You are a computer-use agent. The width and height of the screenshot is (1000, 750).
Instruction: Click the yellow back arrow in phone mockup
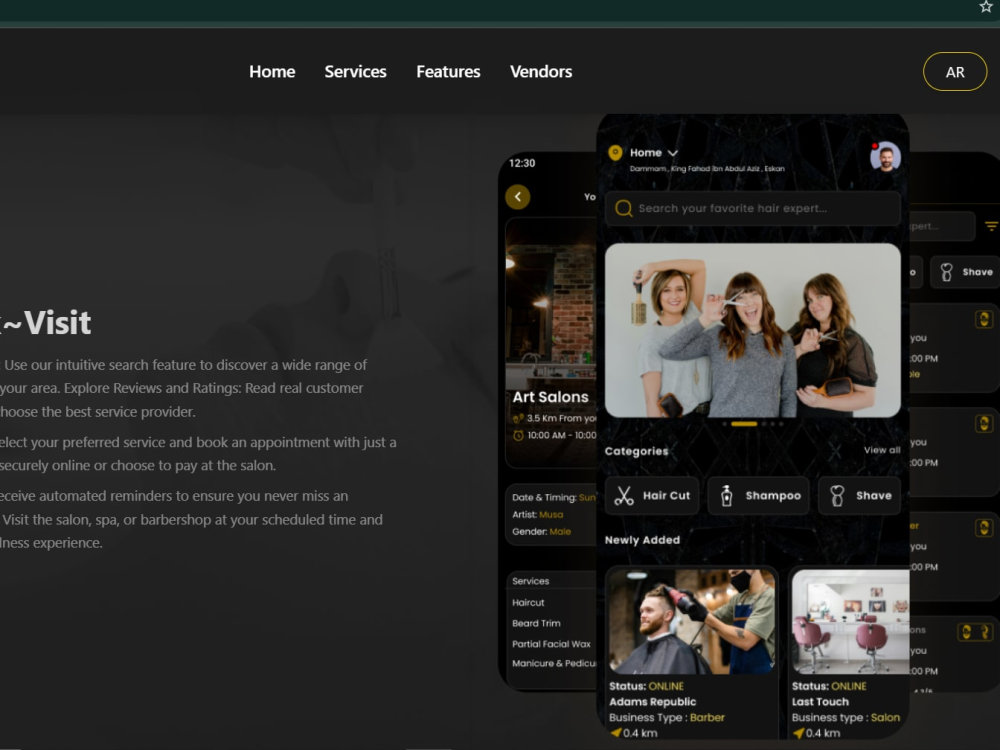518,196
